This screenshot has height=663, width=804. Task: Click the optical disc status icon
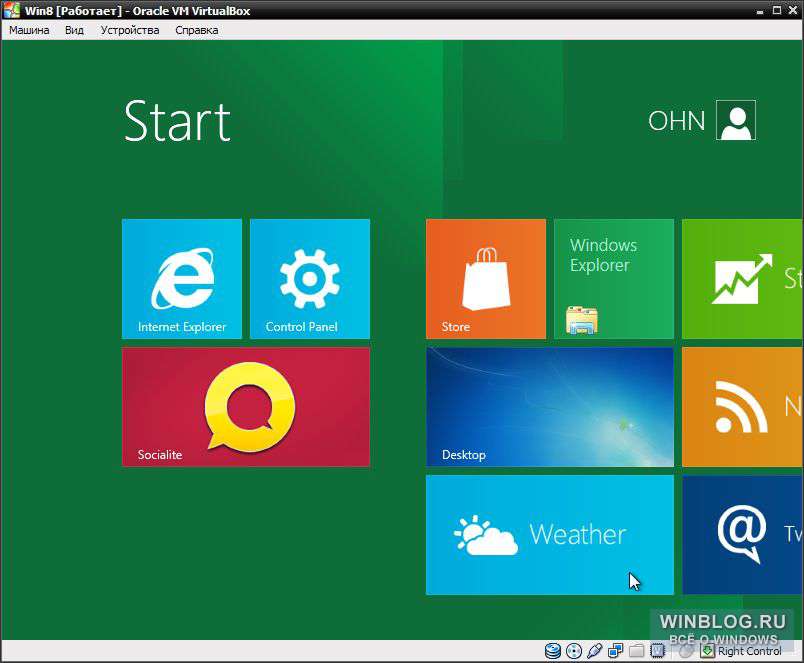coord(574,651)
